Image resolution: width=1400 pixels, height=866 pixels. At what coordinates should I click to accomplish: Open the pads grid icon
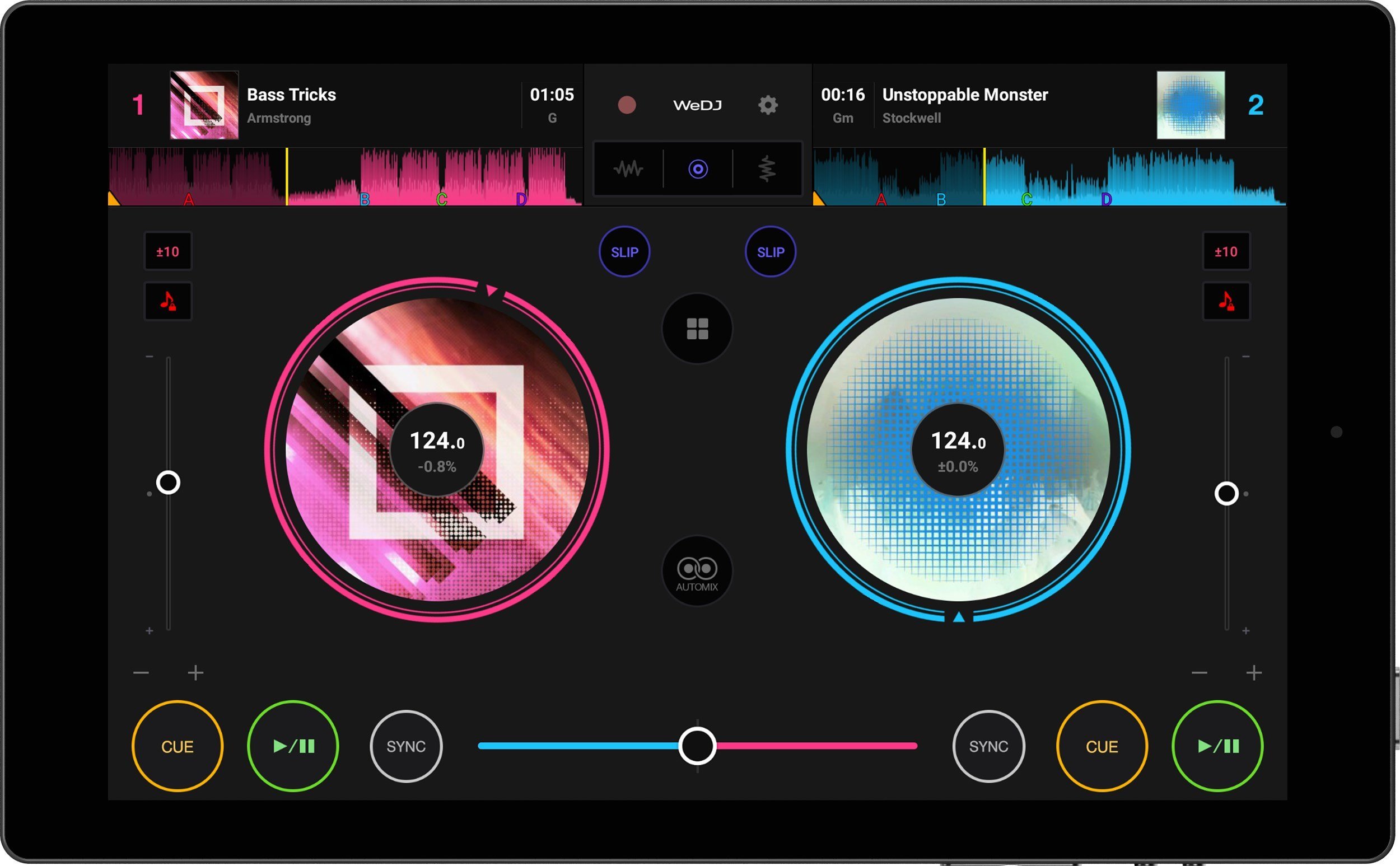point(697,329)
